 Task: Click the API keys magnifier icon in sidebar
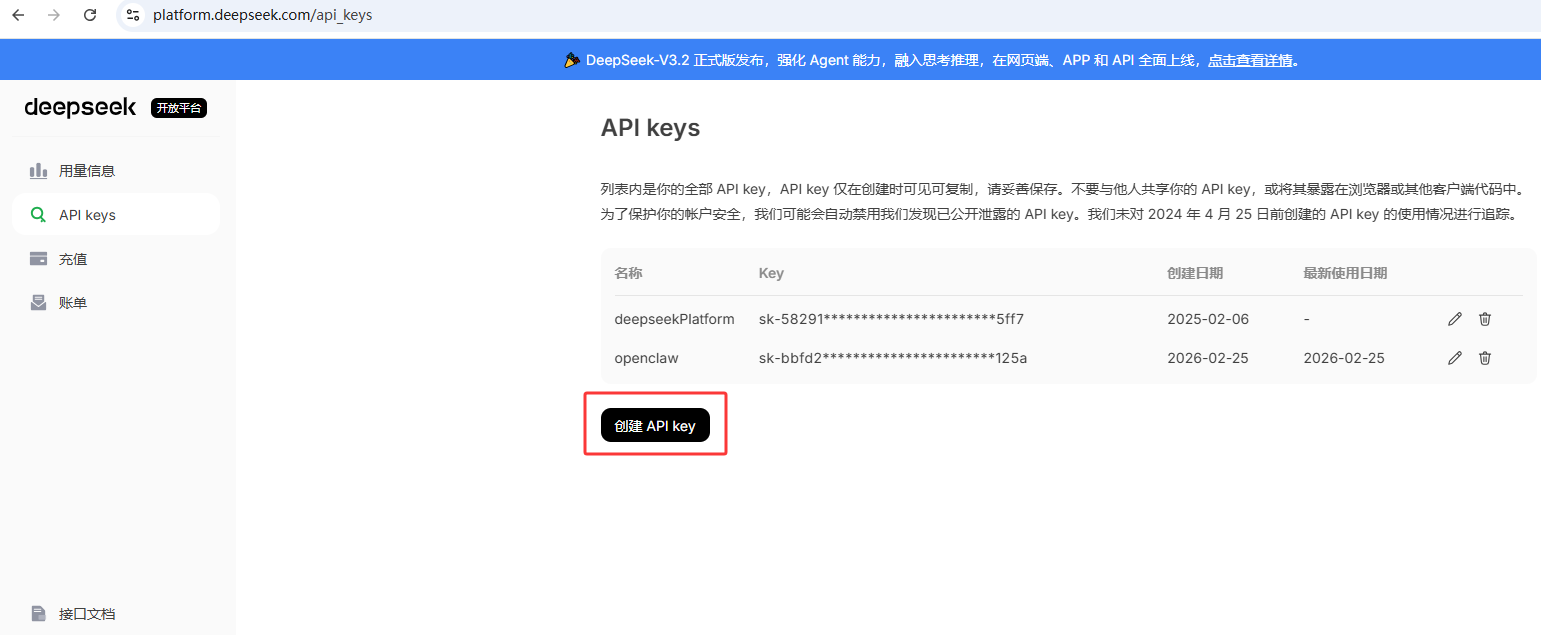coord(39,215)
